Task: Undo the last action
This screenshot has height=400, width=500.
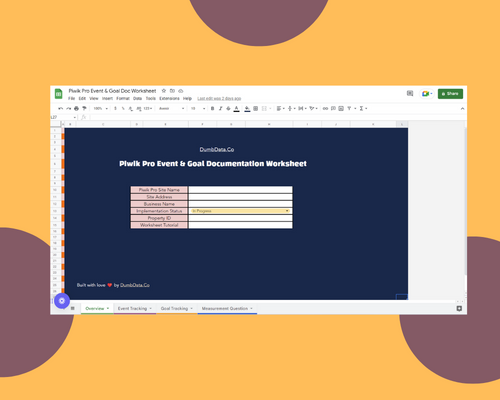Action: click(x=60, y=108)
